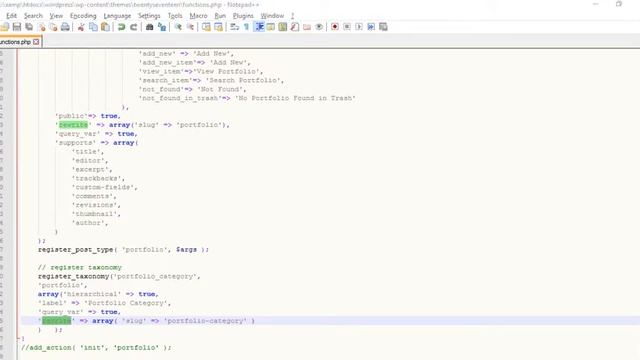Open the Macro menu
Viewport: 640px width, 360px height.
[x=198, y=16]
